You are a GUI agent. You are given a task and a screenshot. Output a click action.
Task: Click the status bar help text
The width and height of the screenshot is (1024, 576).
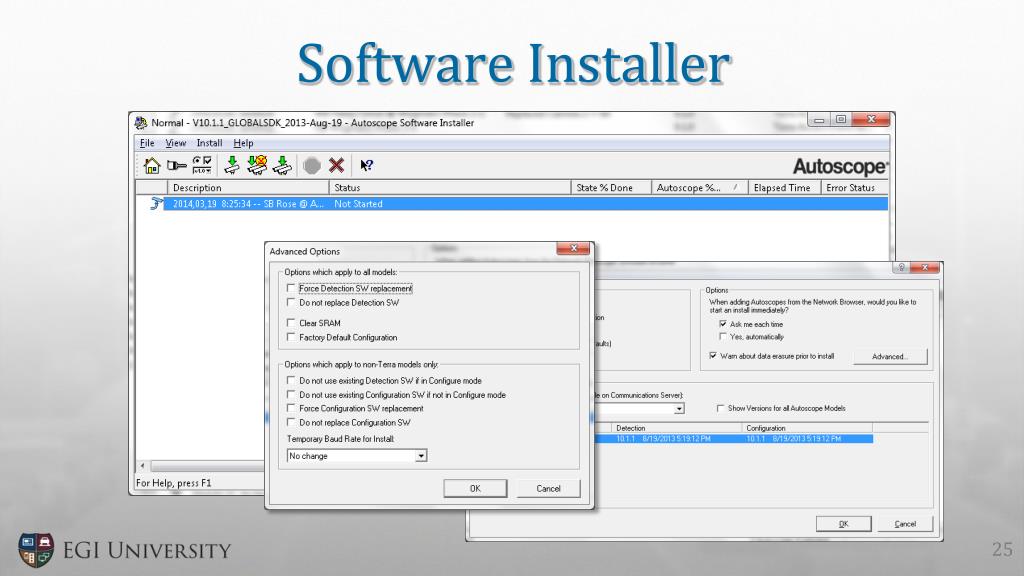[x=174, y=483]
